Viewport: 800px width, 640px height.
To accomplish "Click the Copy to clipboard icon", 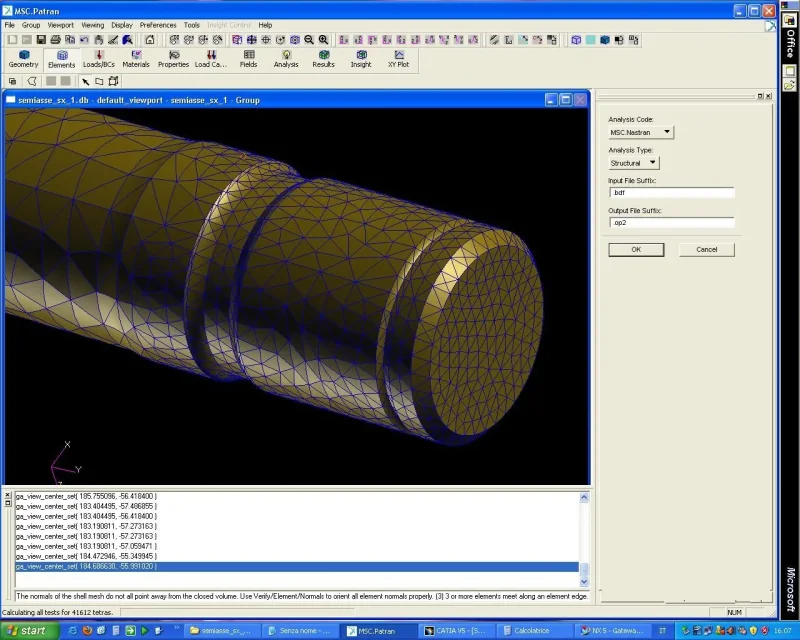I will (x=70, y=40).
